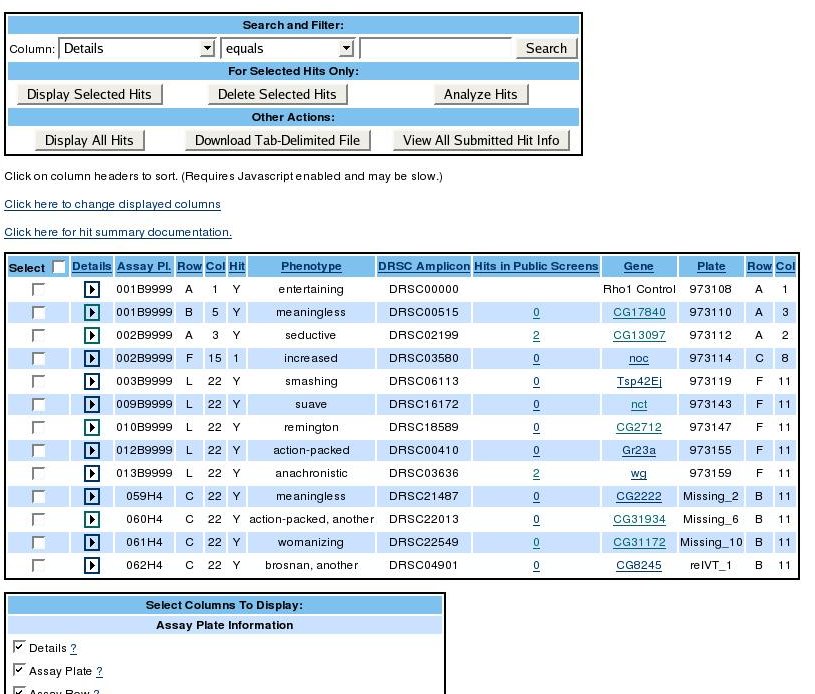
Task: Toggle the select-all checkbox in table header
Action: pos(59,267)
